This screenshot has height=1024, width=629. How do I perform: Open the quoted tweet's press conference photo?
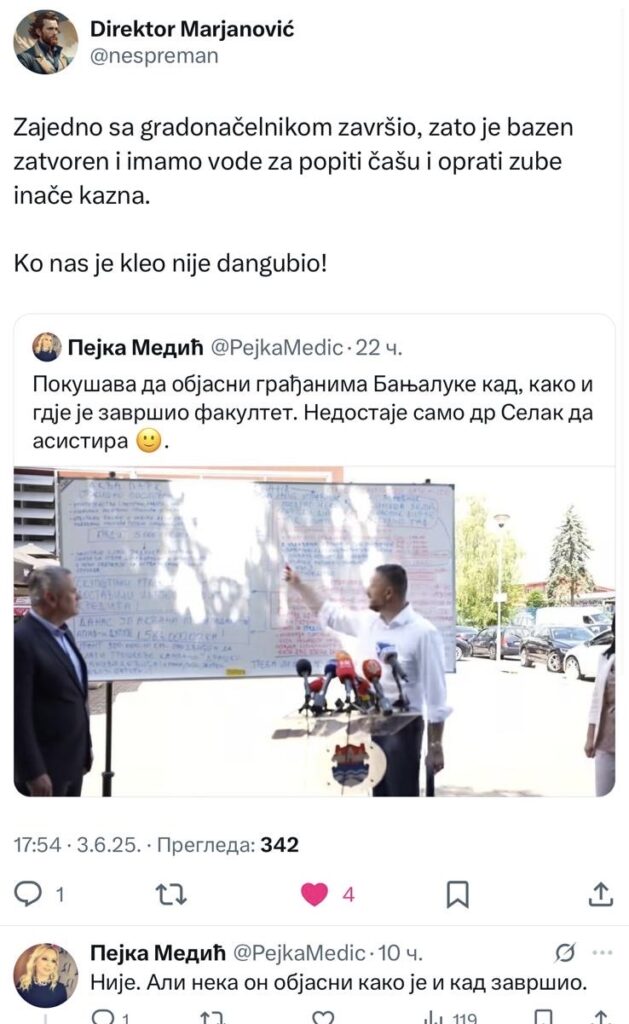coord(314,632)
